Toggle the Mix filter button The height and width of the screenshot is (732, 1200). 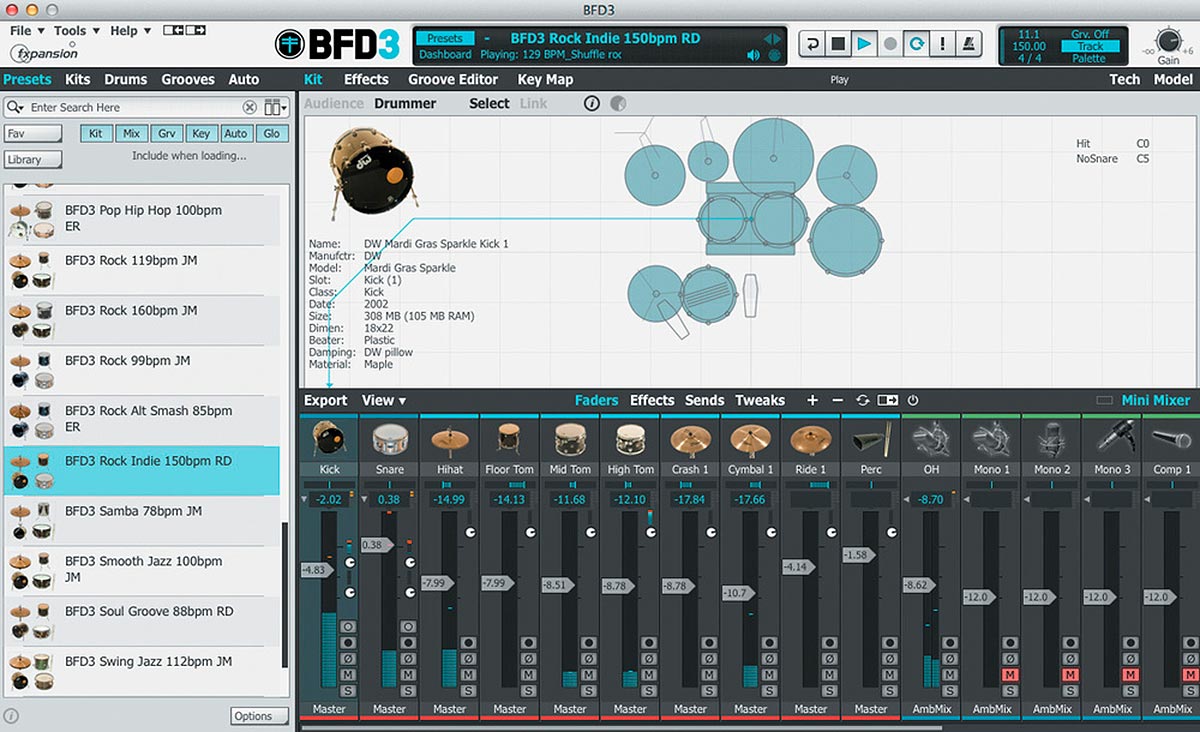pyautogui.click(x=131, y=133)
